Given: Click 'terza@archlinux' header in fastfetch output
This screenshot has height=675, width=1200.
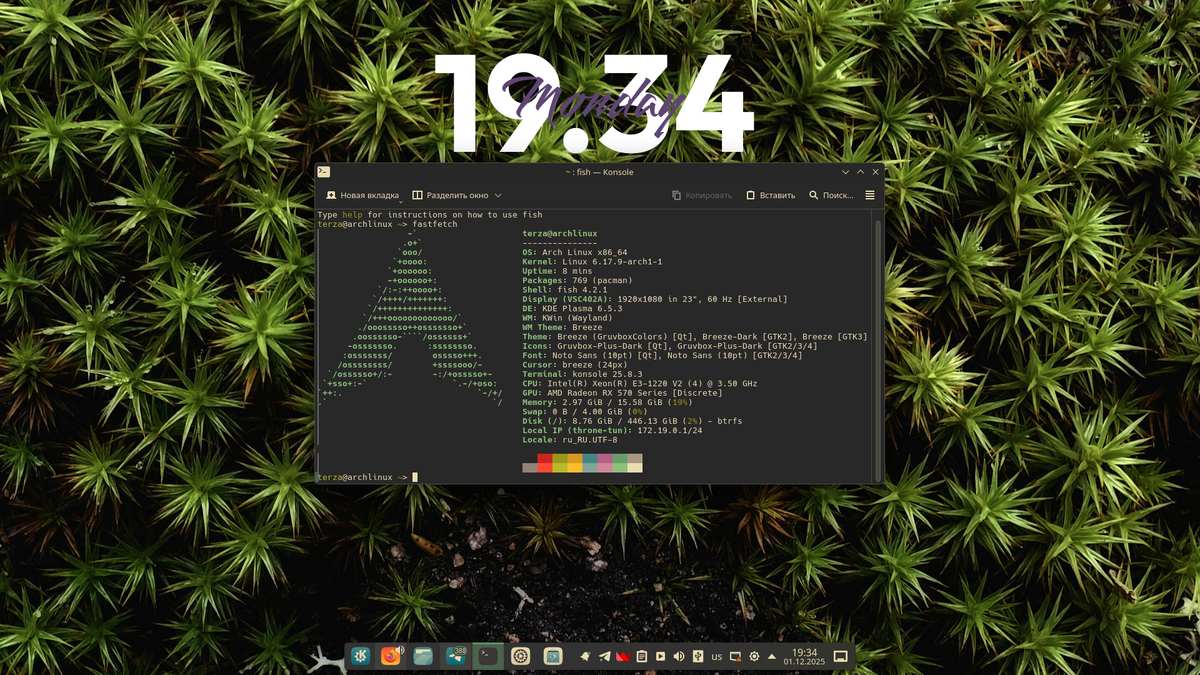Looking at the screenshot, I should point(560,233).
